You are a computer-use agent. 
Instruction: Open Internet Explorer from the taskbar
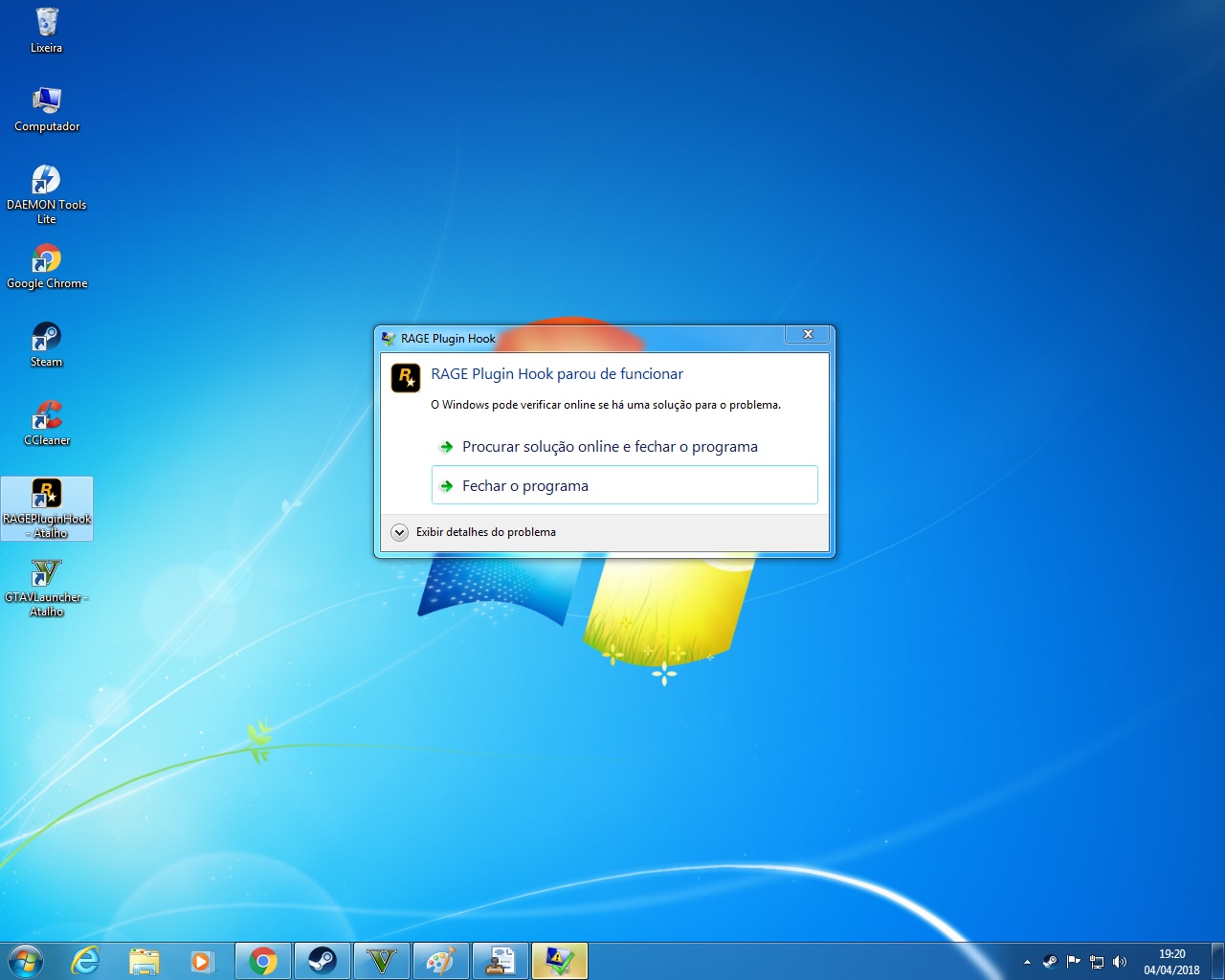(x=85, y=961)
